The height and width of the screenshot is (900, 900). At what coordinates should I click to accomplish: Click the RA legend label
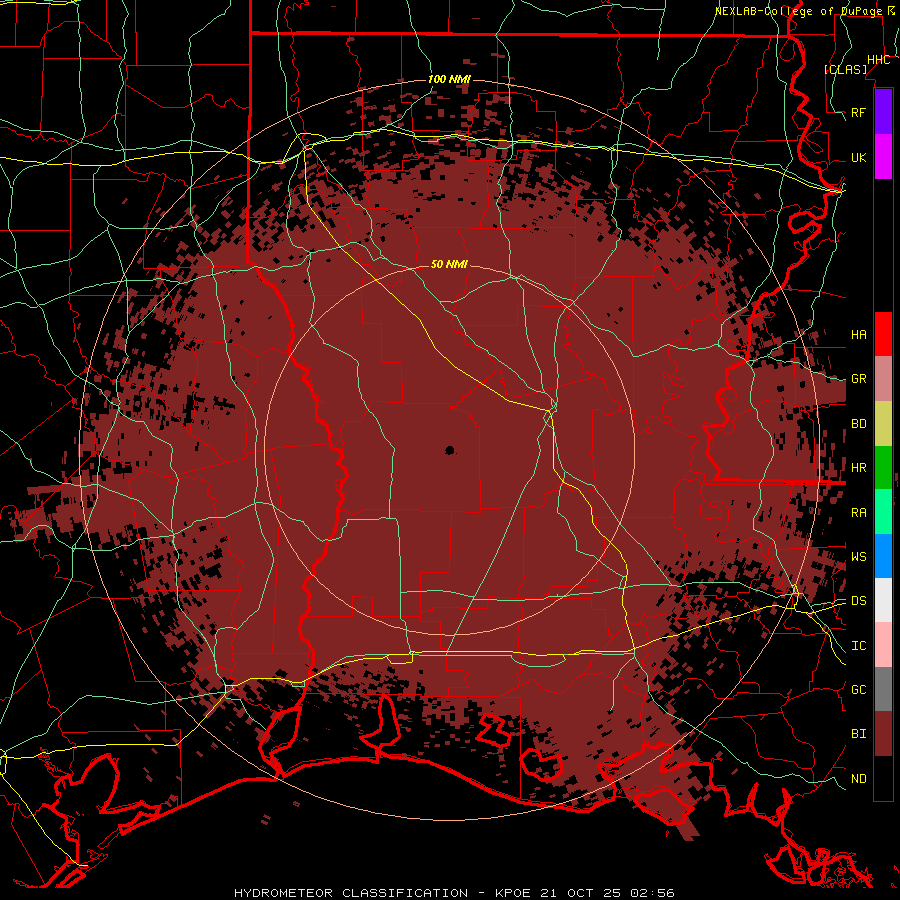click(859, 513)
